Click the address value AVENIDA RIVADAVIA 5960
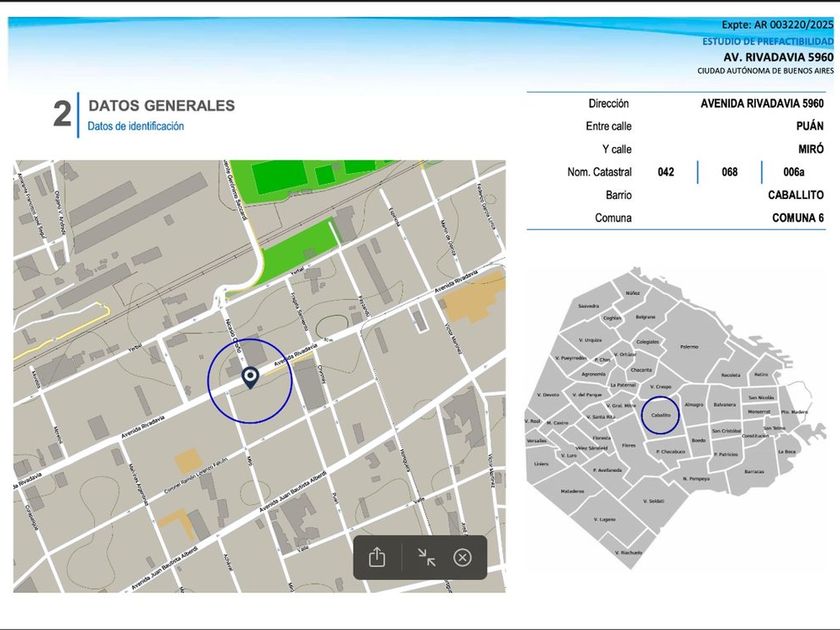Viewport: 840px width, 630px height. (x=762, y=103)
